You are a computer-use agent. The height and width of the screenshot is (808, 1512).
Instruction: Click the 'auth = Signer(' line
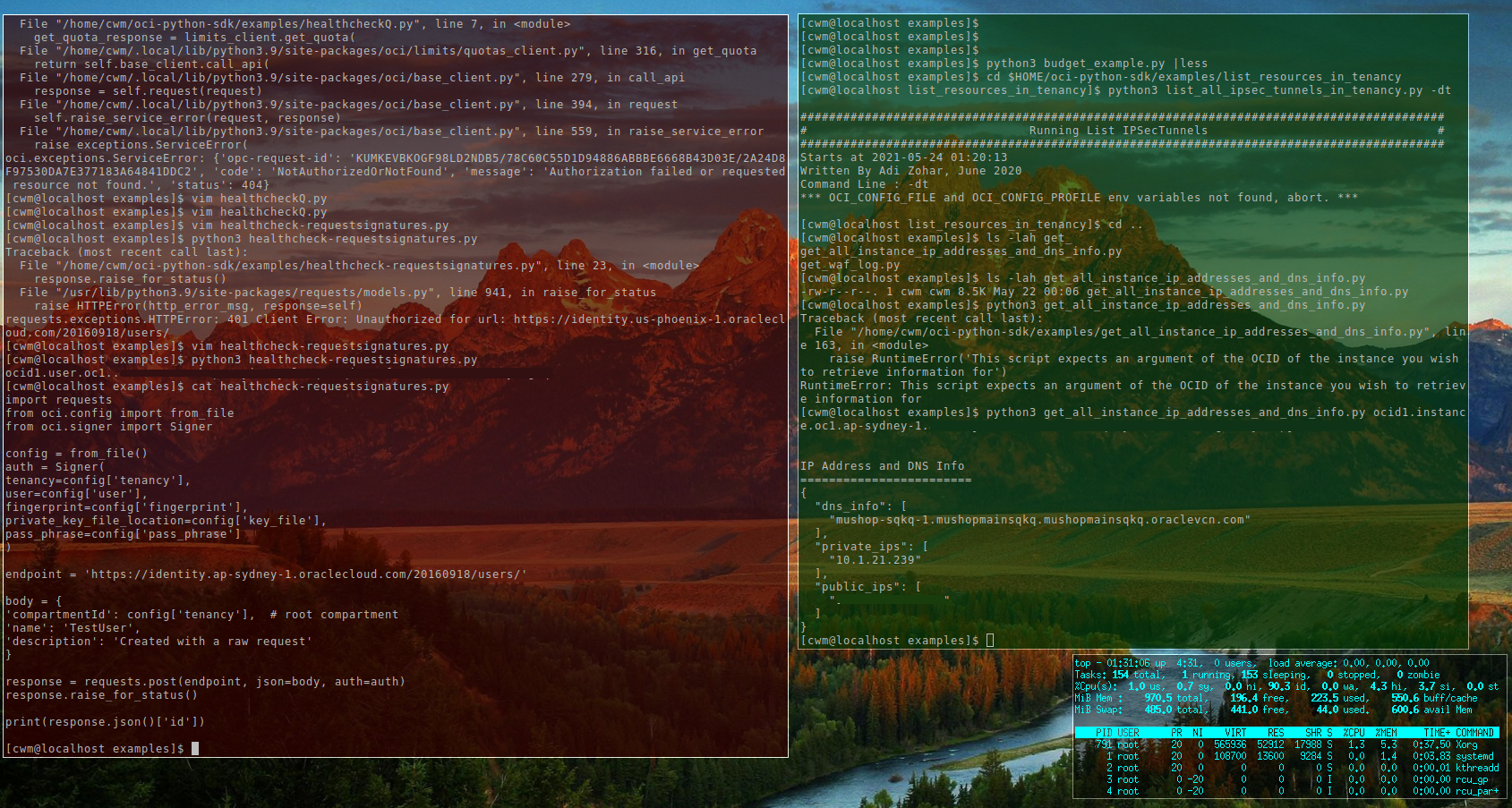pos(55,467)
